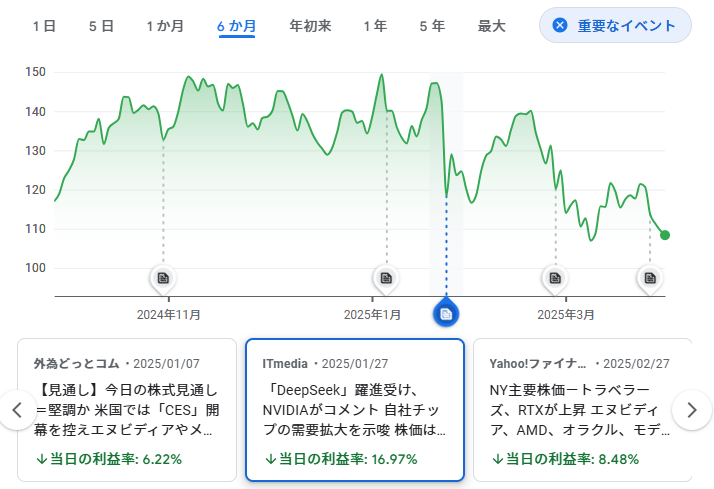Click the 150 value on price axis
The height and width of the screenshot is (489, 714).
click(36, 72)
